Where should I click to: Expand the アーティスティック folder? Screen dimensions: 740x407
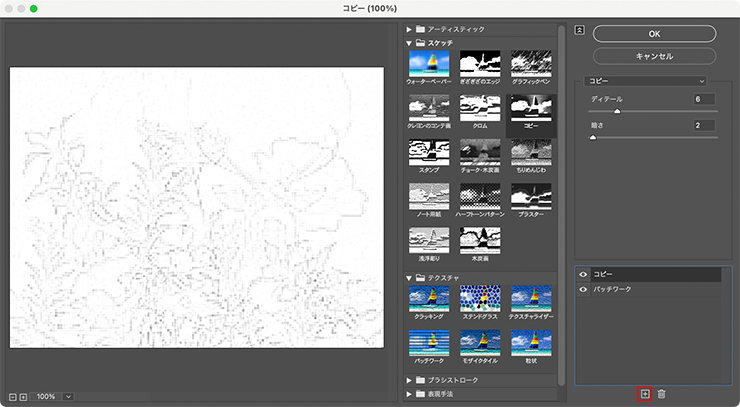click(x=409, y=30)
